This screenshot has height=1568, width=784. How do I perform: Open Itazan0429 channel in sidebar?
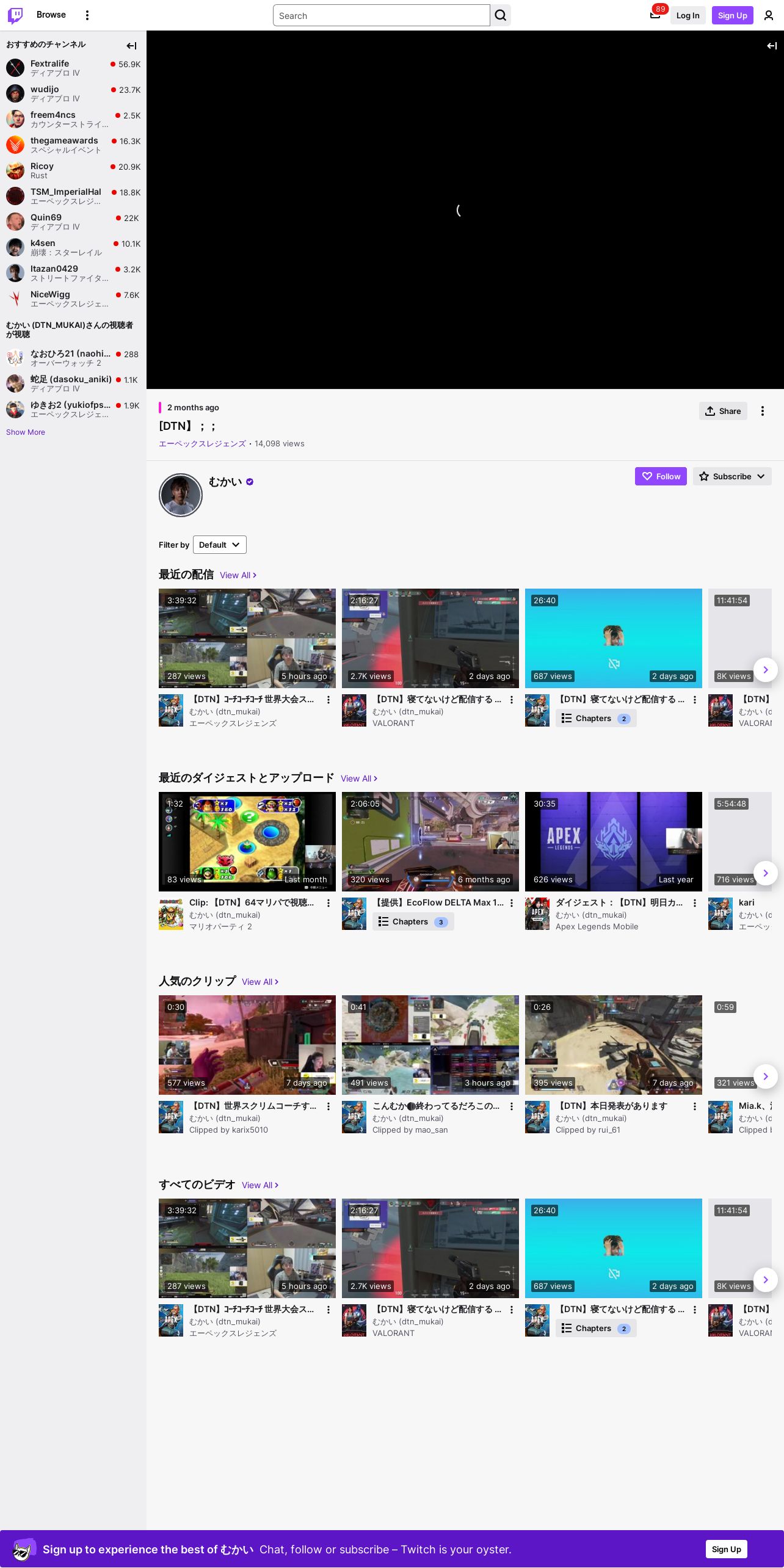tap(73, 273)
